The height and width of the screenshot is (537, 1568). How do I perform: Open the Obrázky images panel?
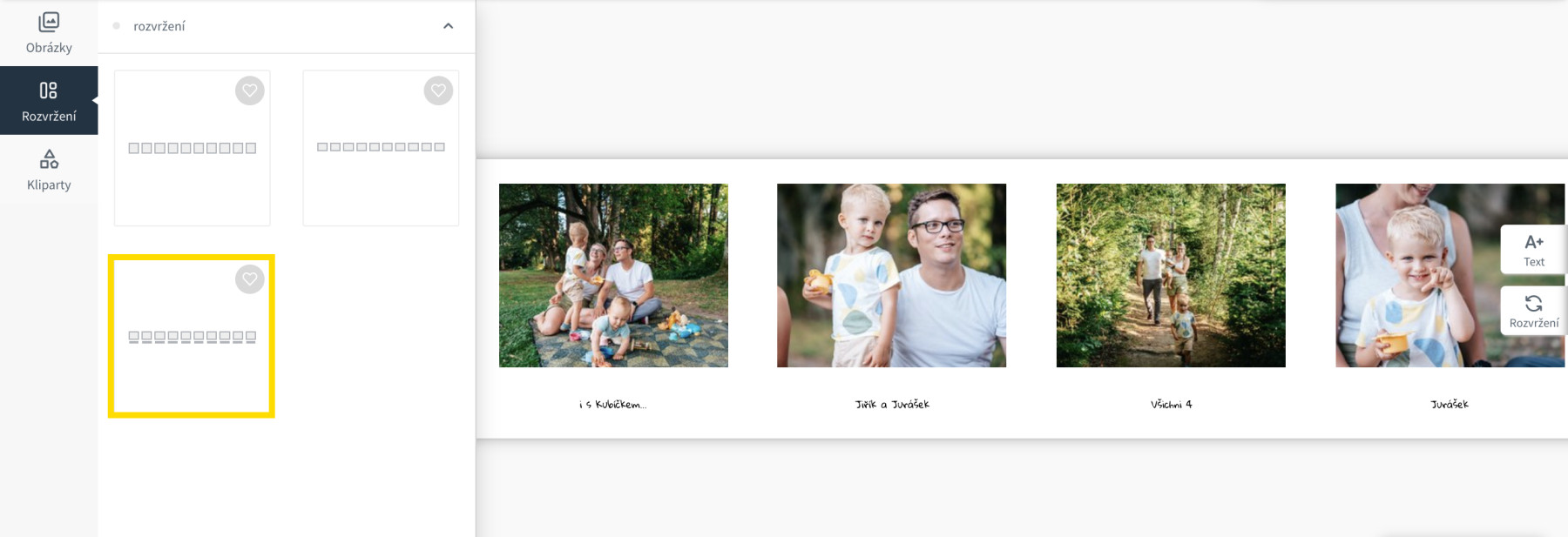coord(49,33)
